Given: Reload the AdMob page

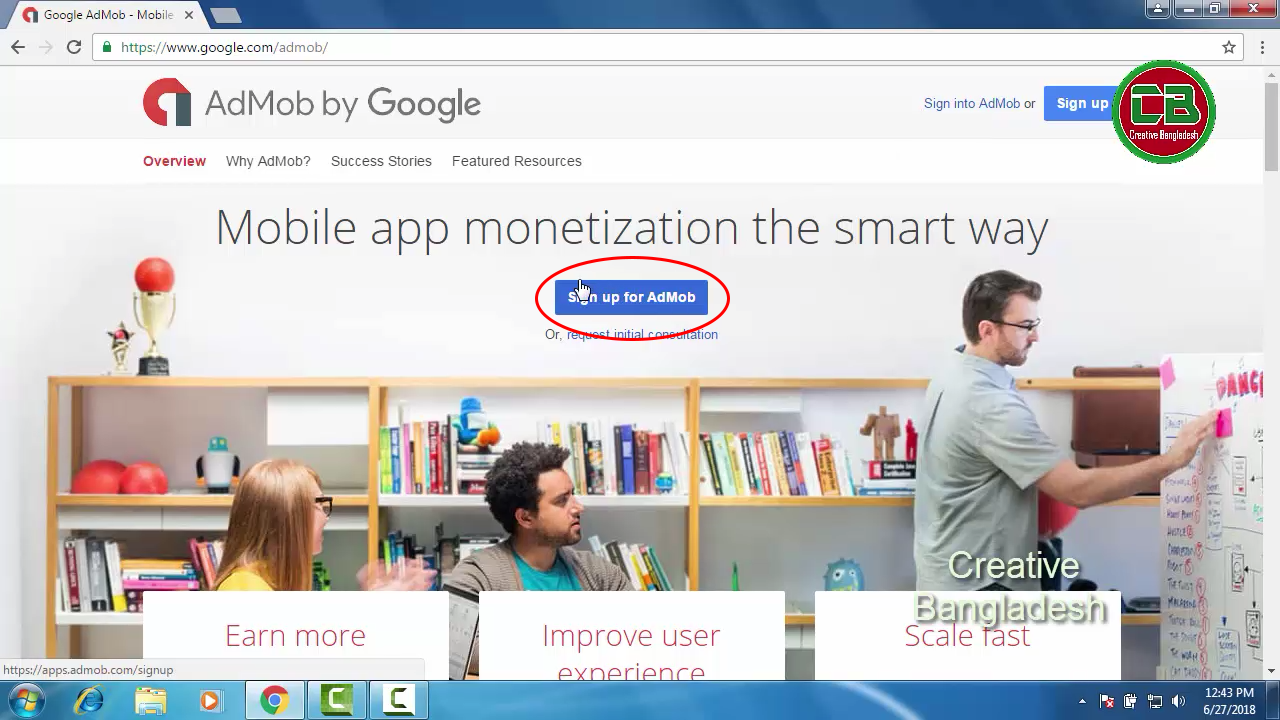Looking at the screenshot, I should 74,47.
